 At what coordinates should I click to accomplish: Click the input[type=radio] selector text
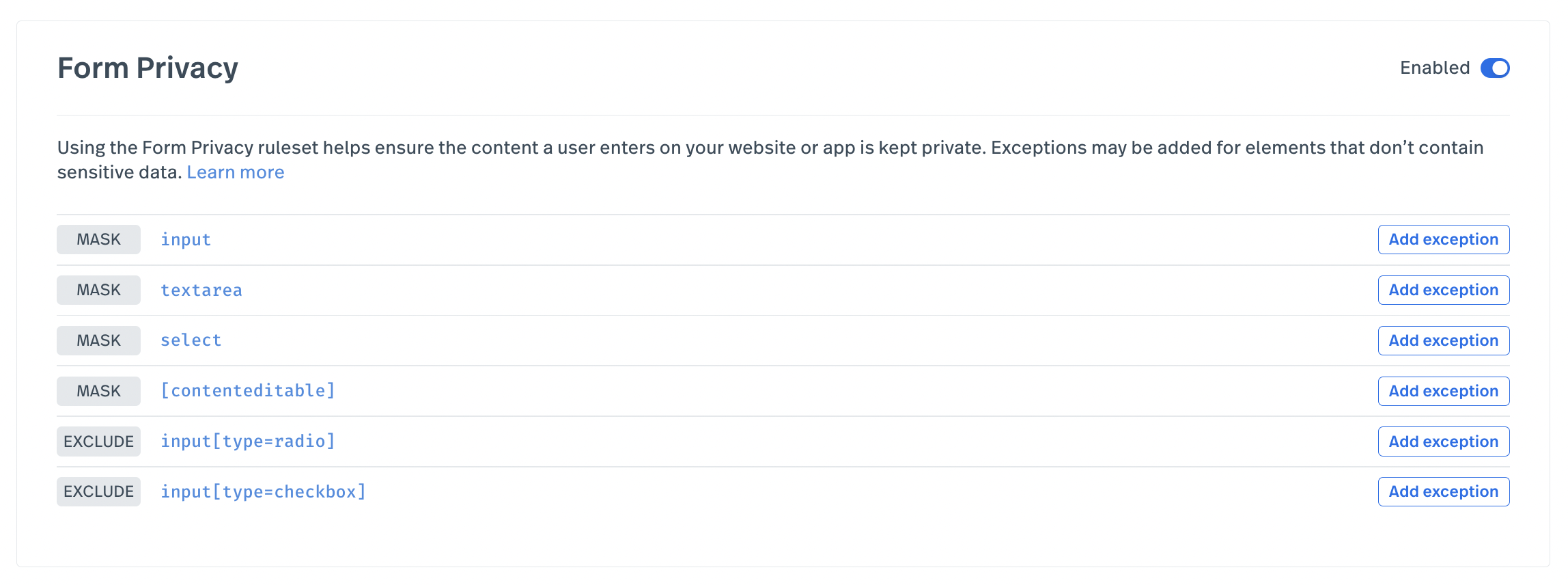coord(248,441)
